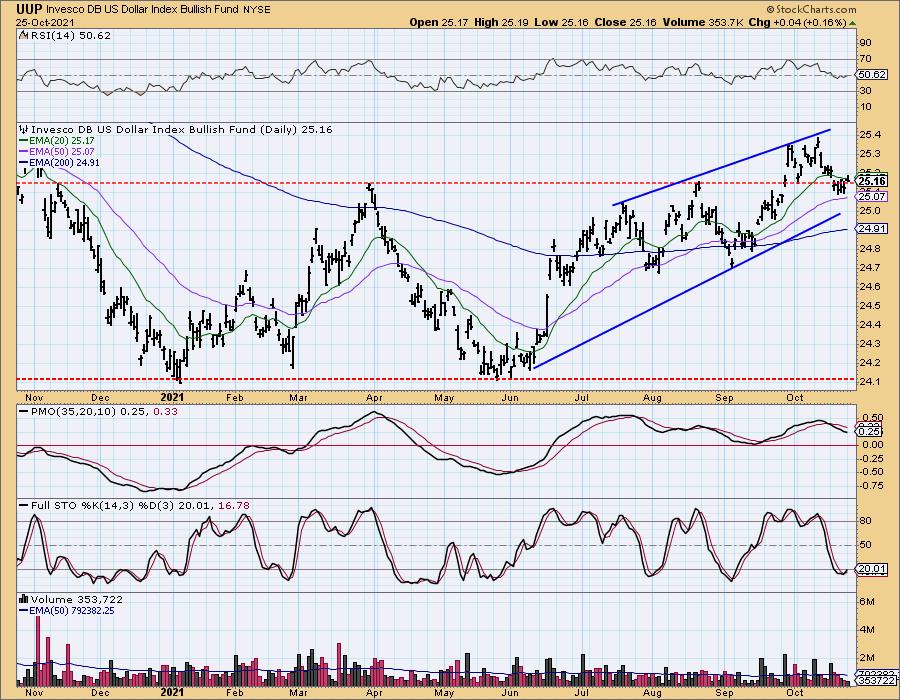Click the -0.75 PMO axis label

[871, 486]
